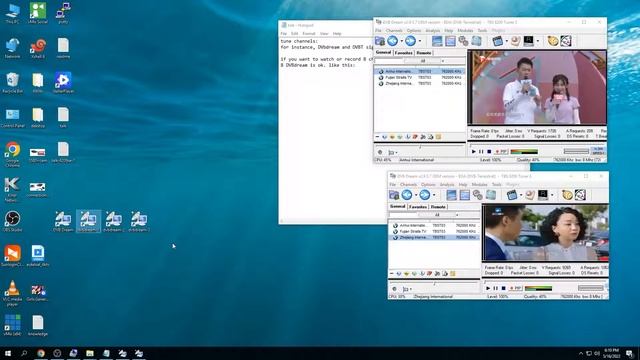Click the gears icon in bottom DVB Dream toolbar
Viewport: 640px width, 360px height.
click(477, 195)
